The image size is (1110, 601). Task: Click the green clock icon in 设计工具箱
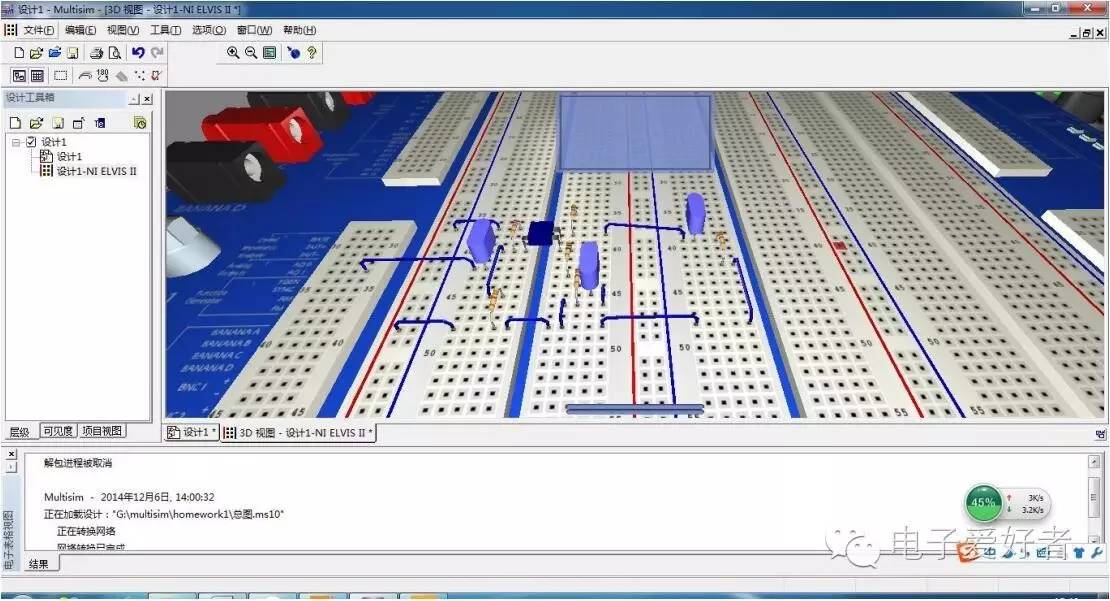click(140, 122)
